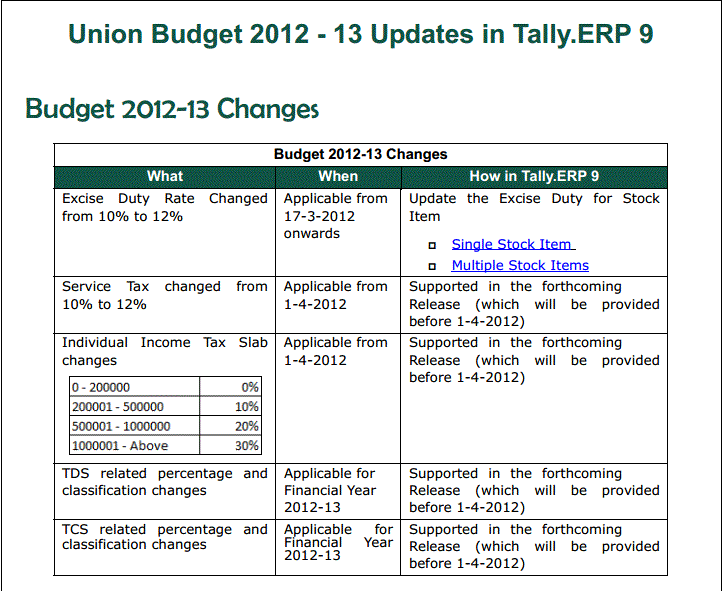Click the 'What' column header

pyautogui.click(x=165, y=177)
